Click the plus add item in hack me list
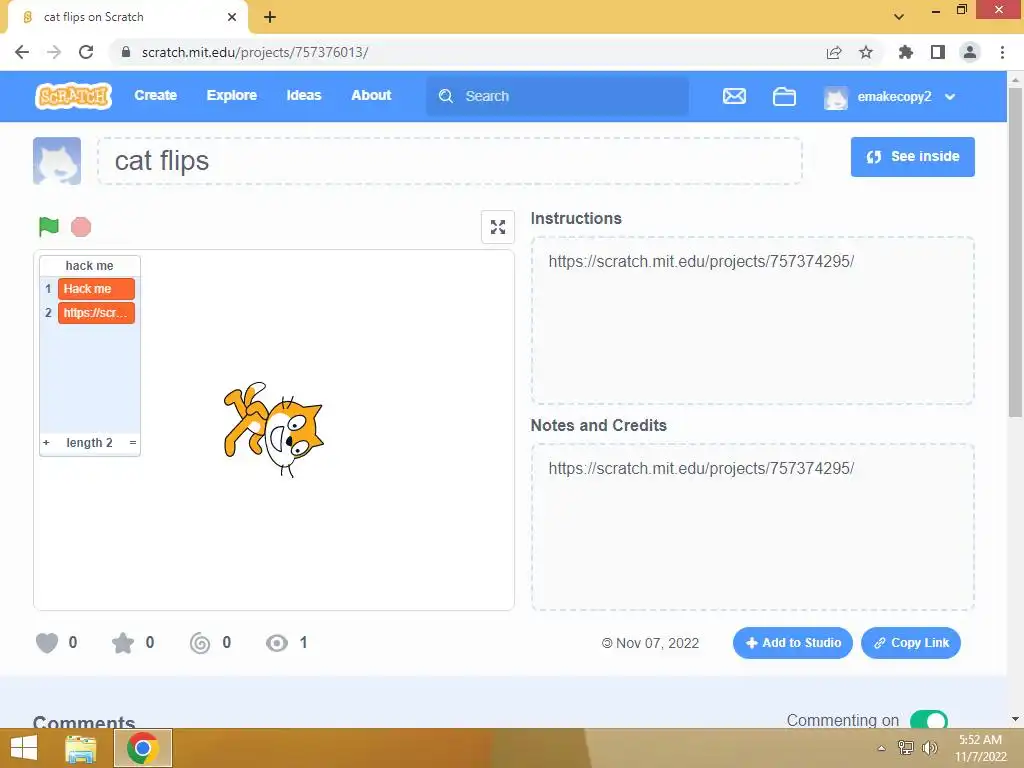This screenshot has width=1024, height=768. tap(46, 443)
